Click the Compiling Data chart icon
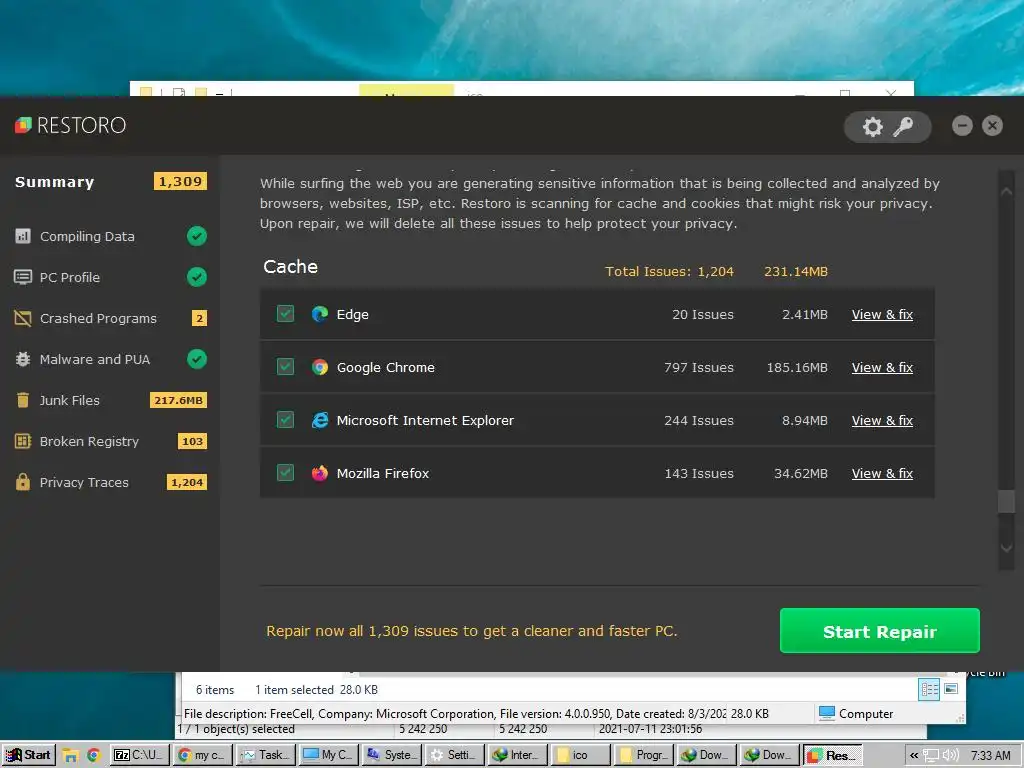Viewport: 1024px width, 768px height. pos(23,236)
